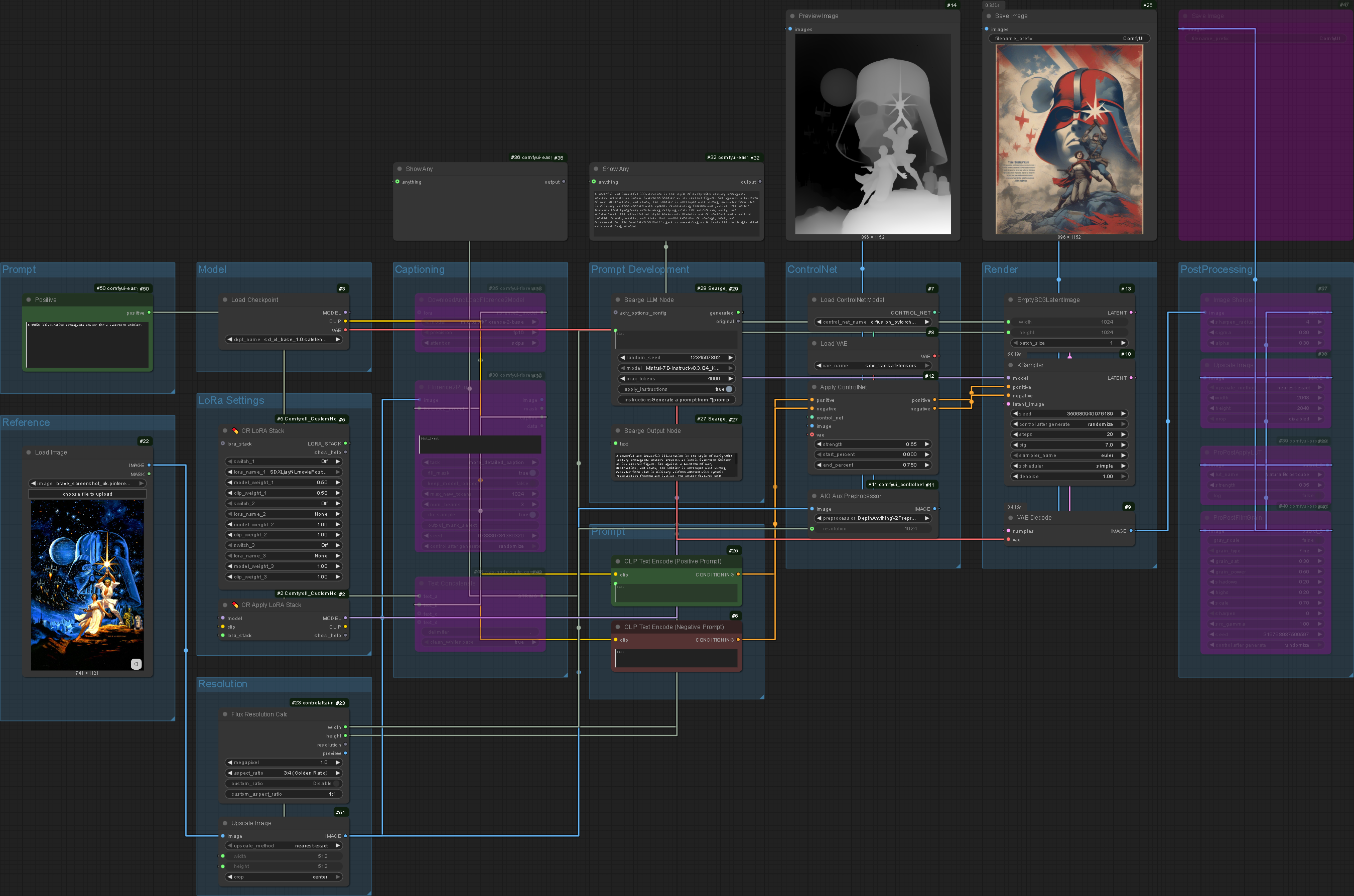Open preprocessor dropdown in AIO Aux Preprocessor
The height and width of the screenshot is (896, 1354).
(x=873, y=518)
